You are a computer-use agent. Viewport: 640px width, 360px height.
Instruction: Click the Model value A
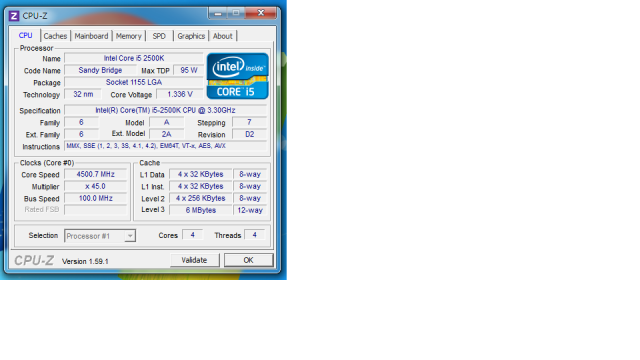[x=167, y=122]
